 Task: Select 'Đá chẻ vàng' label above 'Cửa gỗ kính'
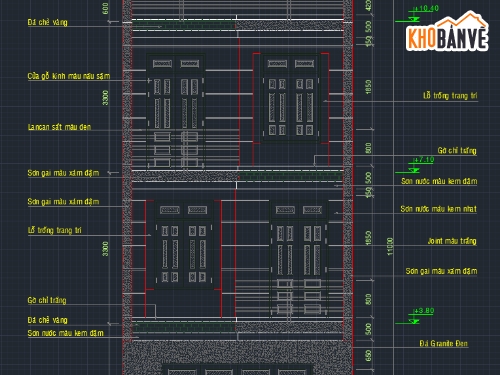click(48, 22)
